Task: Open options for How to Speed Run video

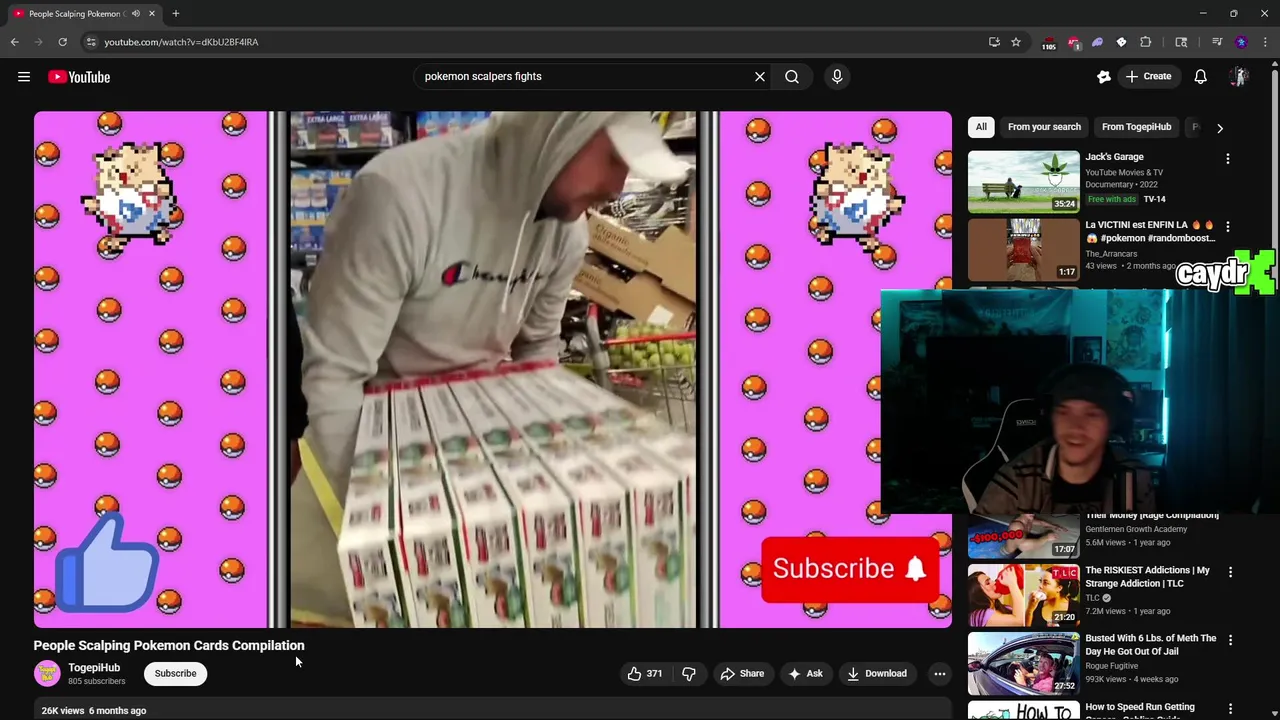Action: (1230, 709)
